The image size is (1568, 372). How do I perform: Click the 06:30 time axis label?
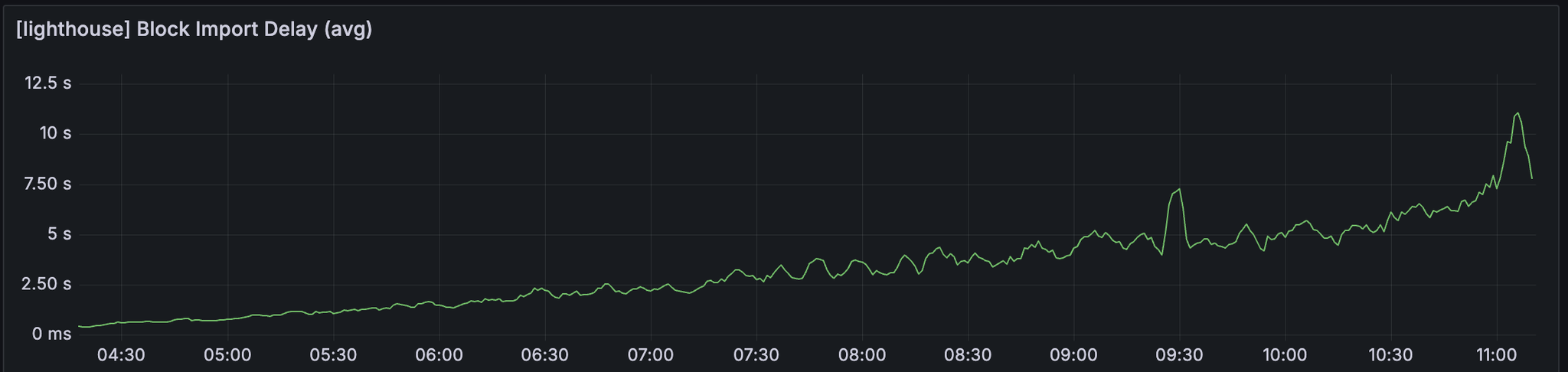544,355
